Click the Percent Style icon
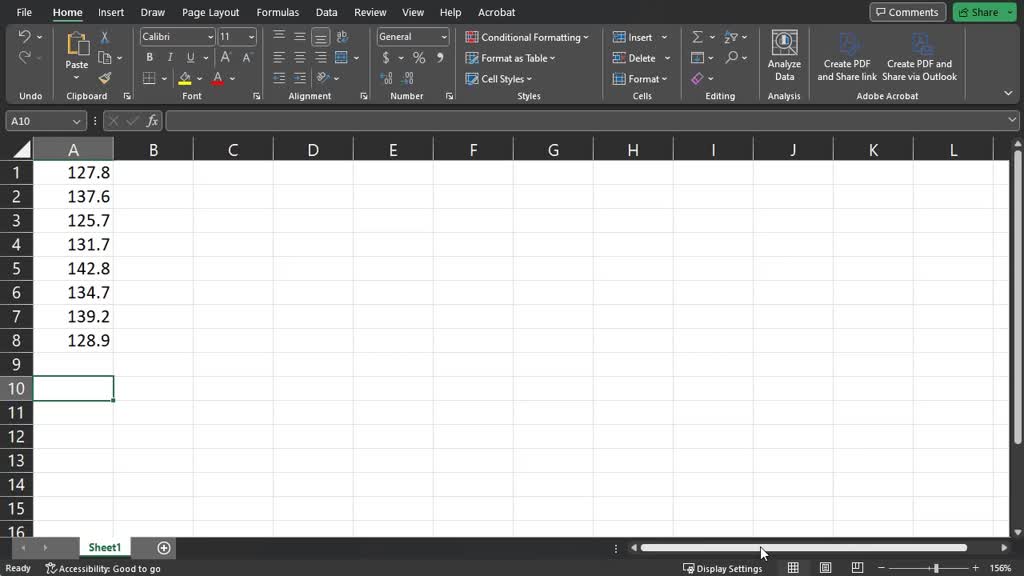 (419, 58)
